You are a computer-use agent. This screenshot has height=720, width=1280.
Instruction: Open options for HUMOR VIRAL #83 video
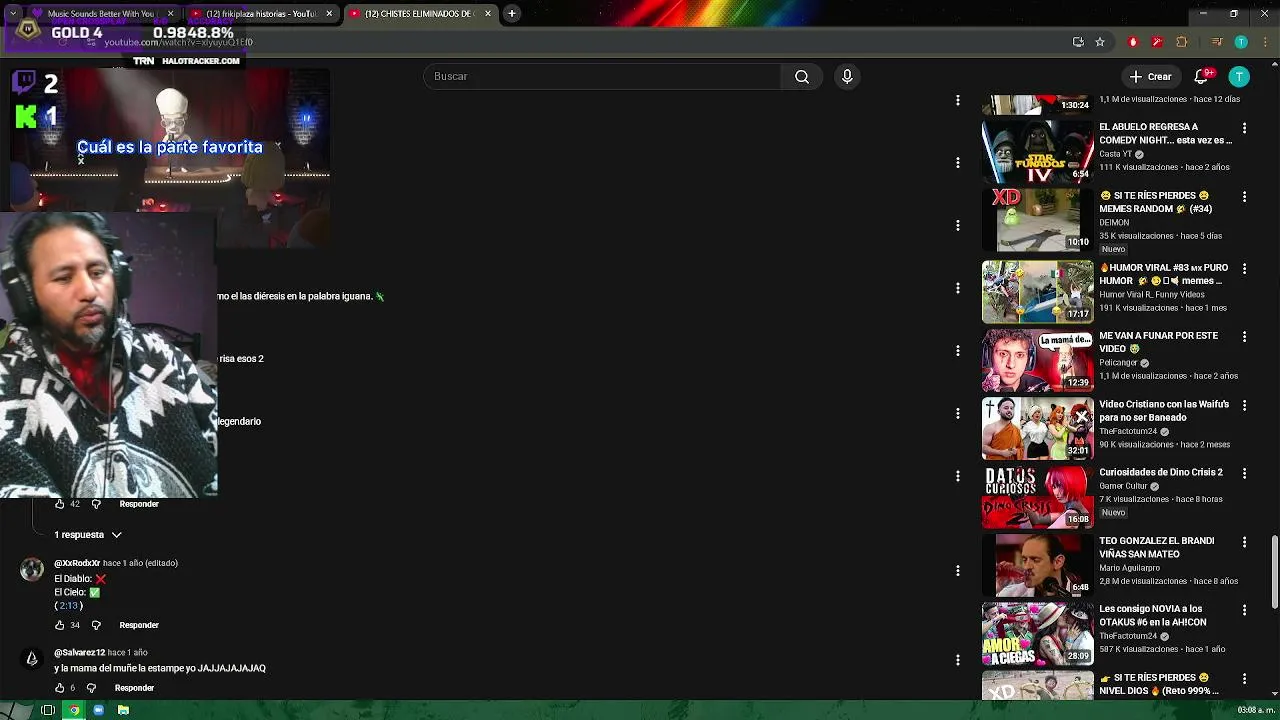1244,269
